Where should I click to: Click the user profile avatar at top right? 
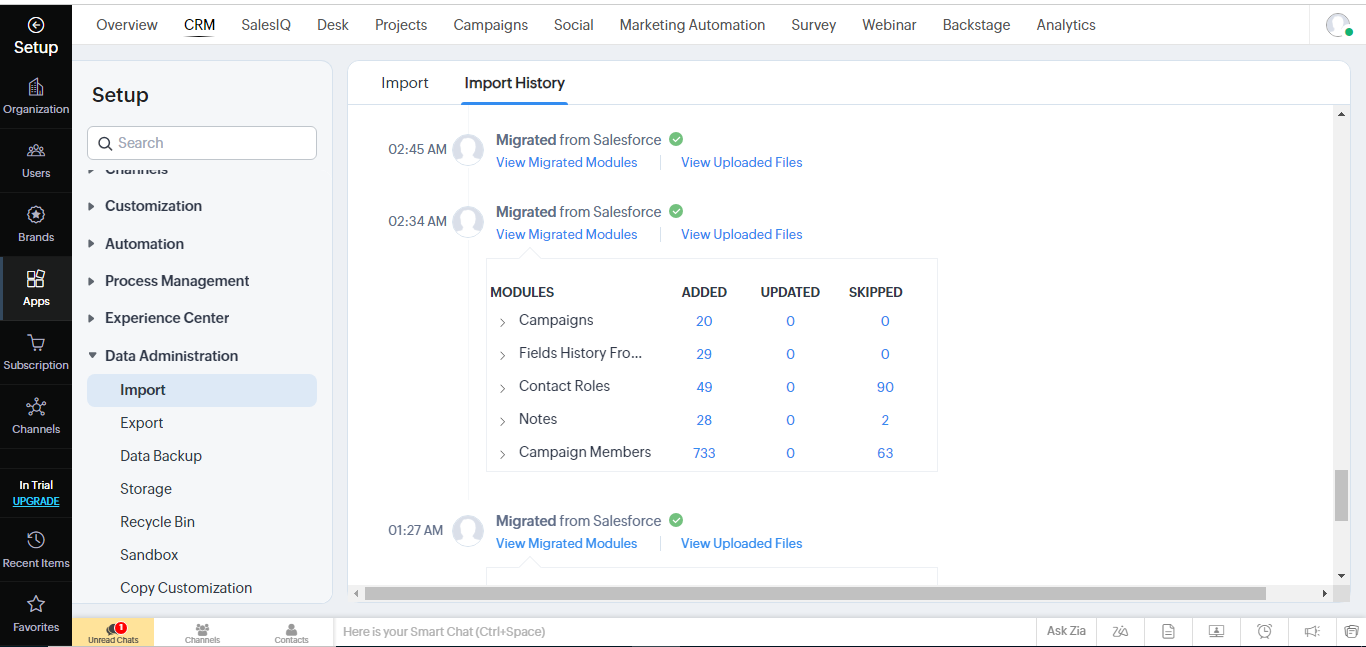pos(1337,25)
